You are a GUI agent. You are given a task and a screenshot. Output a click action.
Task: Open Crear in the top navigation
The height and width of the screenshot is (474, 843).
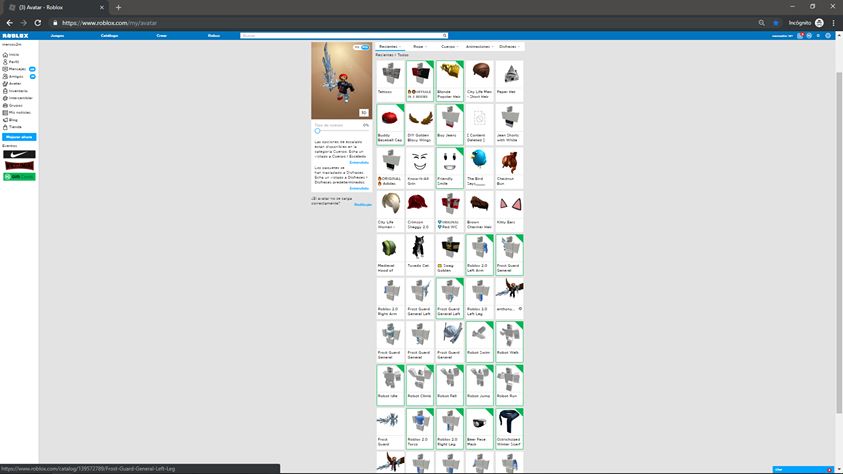(x=161, y=35)
